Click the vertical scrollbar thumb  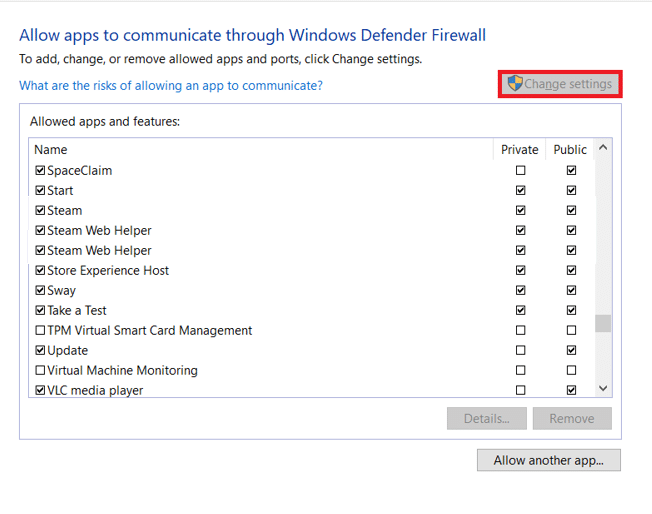point(603,323)
